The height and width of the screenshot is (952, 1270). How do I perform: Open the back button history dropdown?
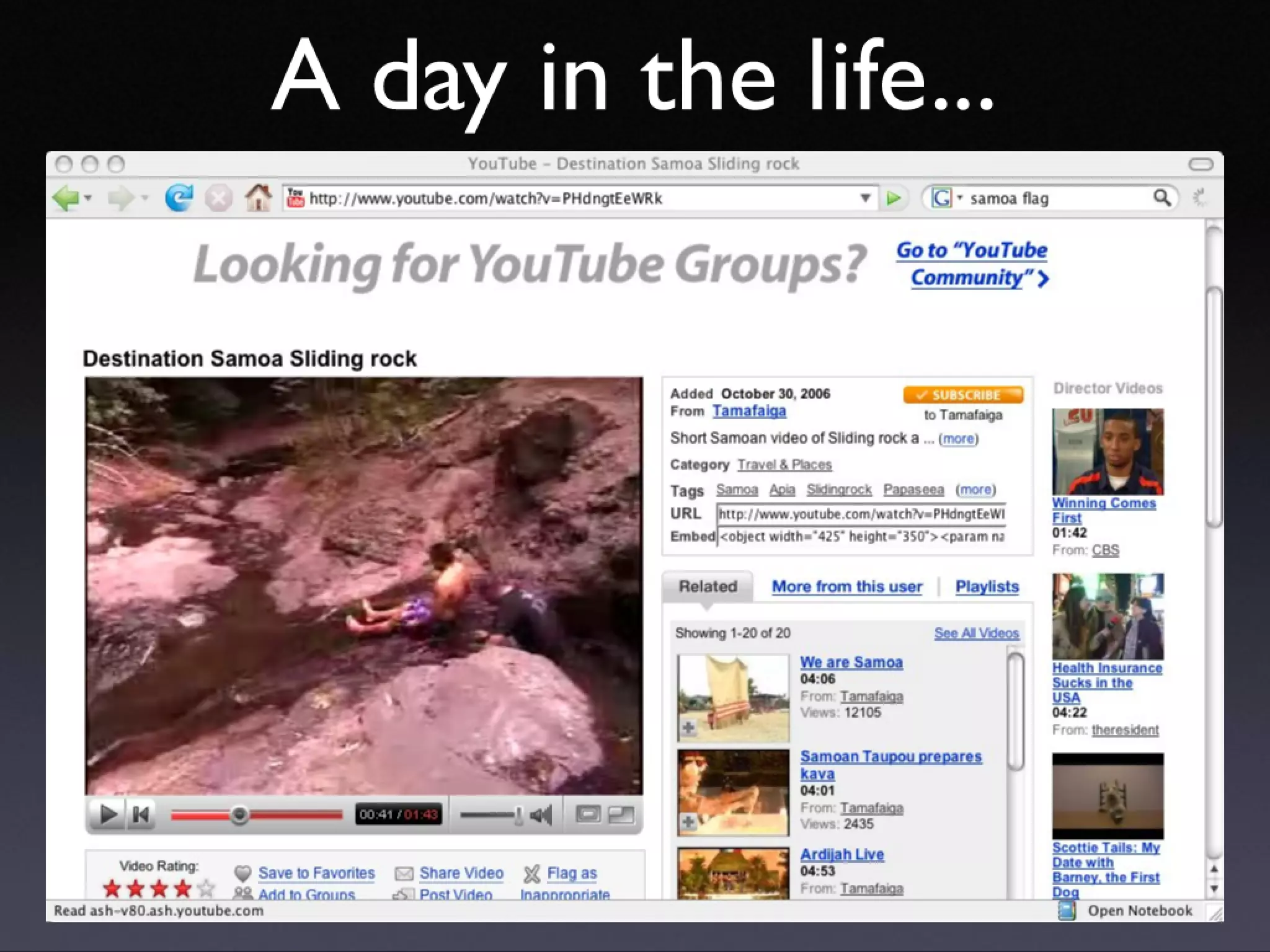pos(89,198)
